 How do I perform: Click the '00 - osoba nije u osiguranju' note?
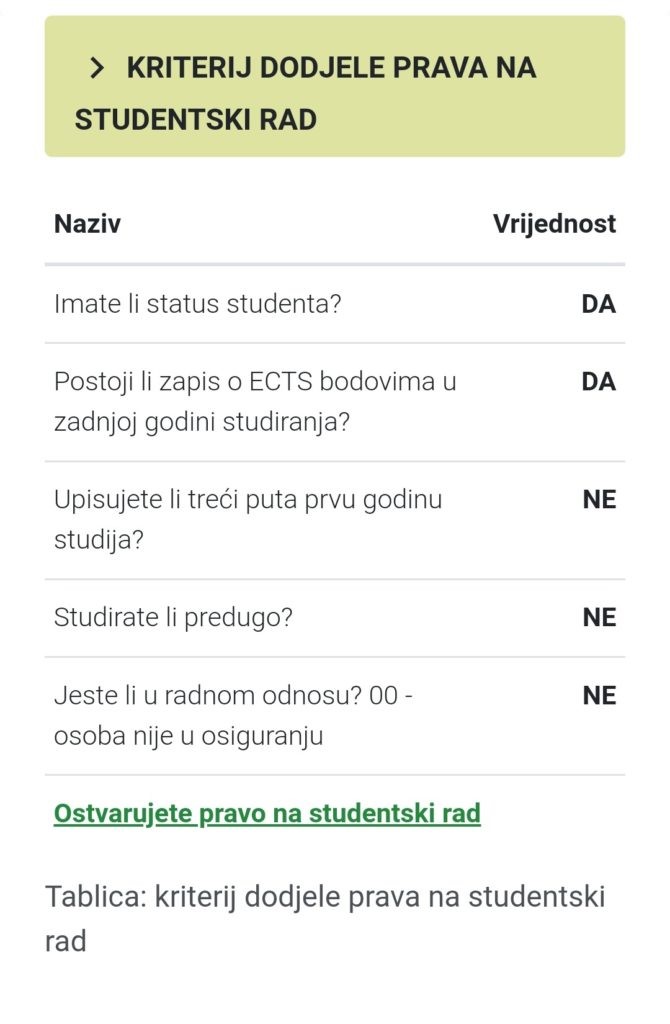tap(190, 736)
